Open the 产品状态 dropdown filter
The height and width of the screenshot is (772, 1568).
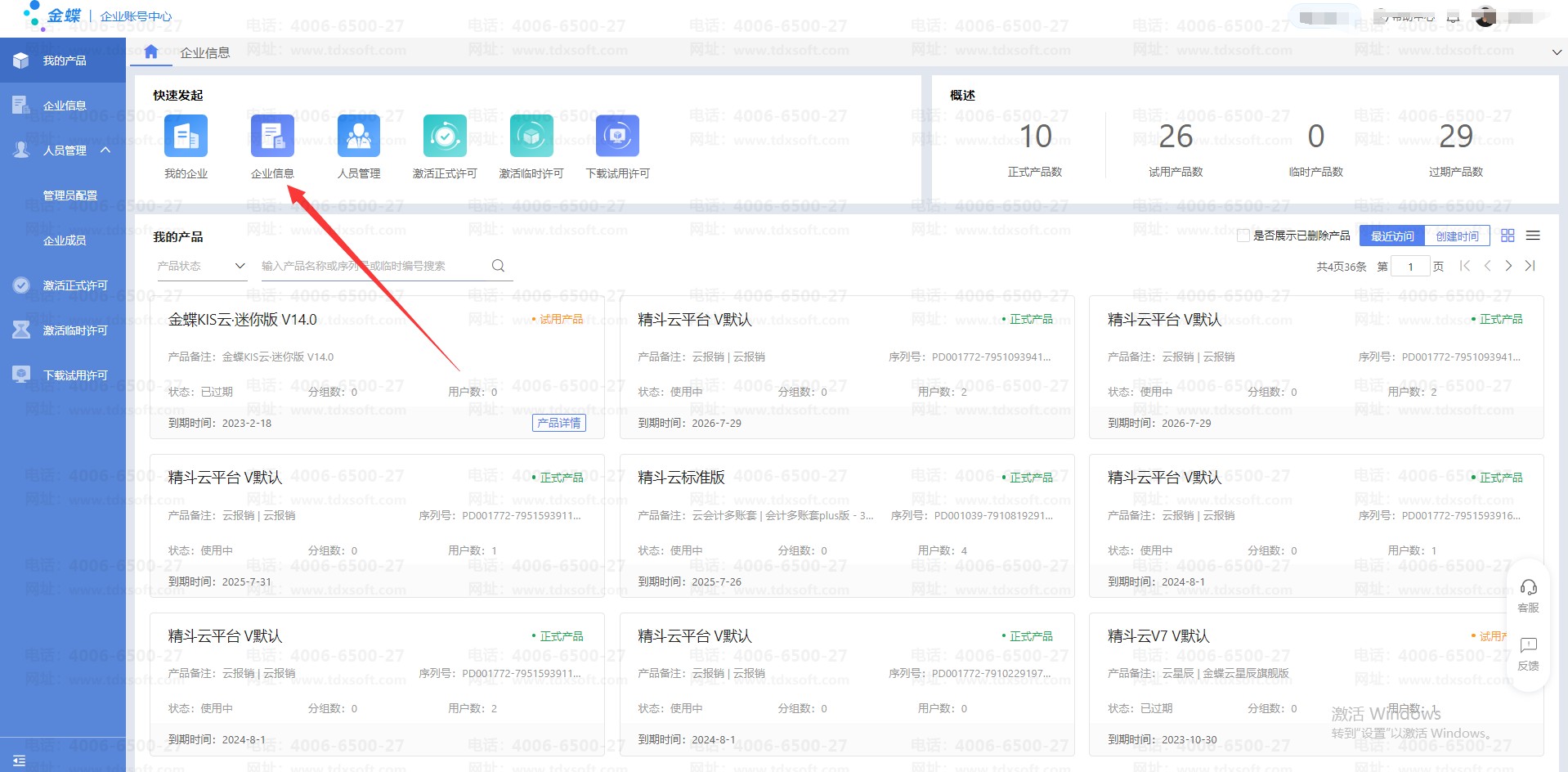[201, 266]
